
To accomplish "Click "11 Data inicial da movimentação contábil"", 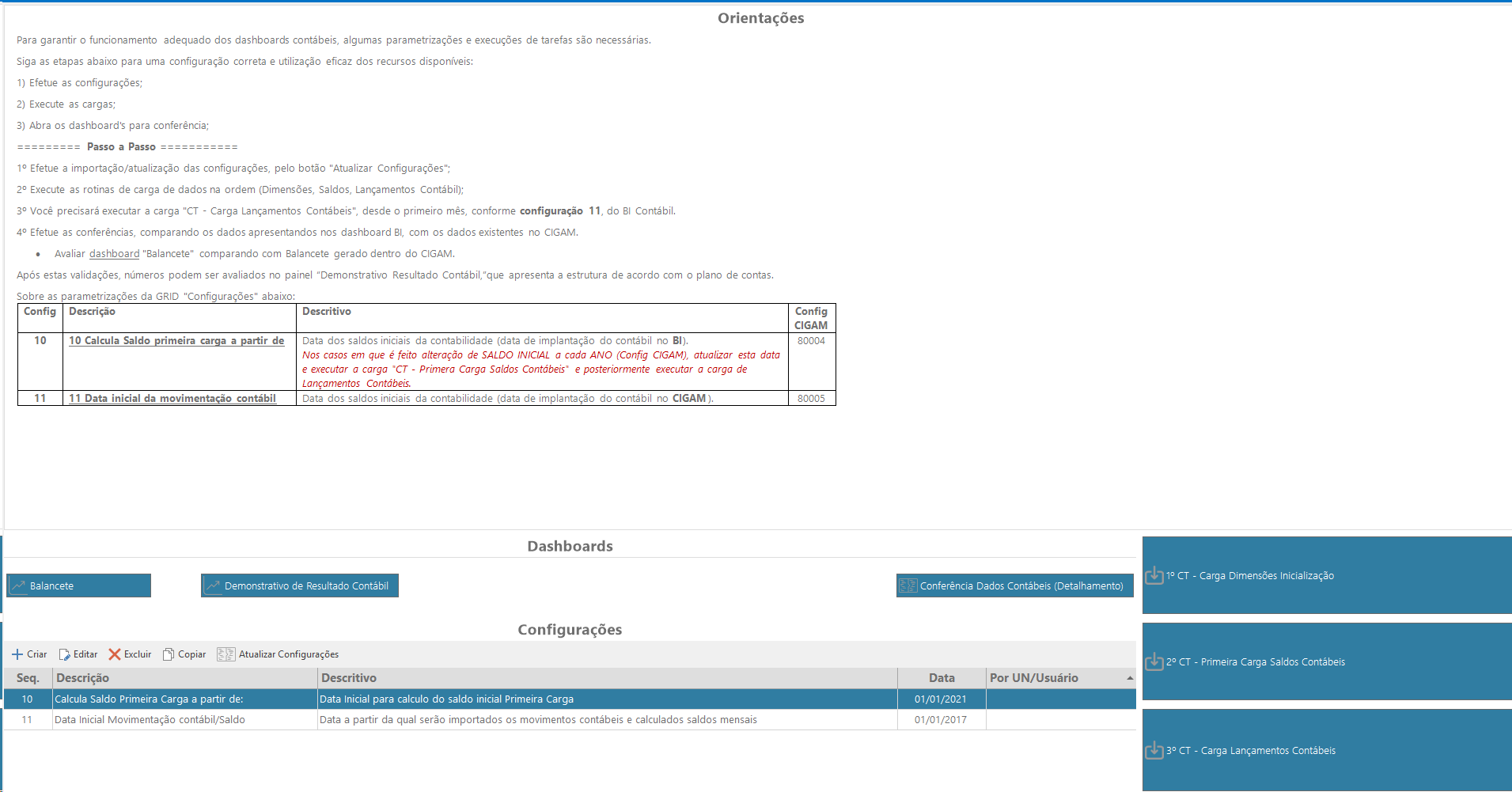I will pyautogui.click(x=172, y=399).
